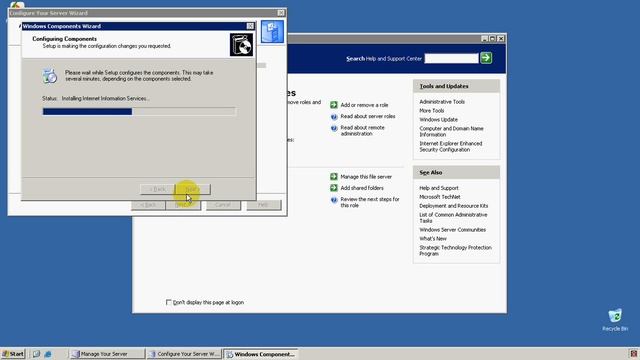This screenshot has width=640, height=360.
Task: Switch to Configure Your Server Wizard taskbar button
Action: point(184,354)
